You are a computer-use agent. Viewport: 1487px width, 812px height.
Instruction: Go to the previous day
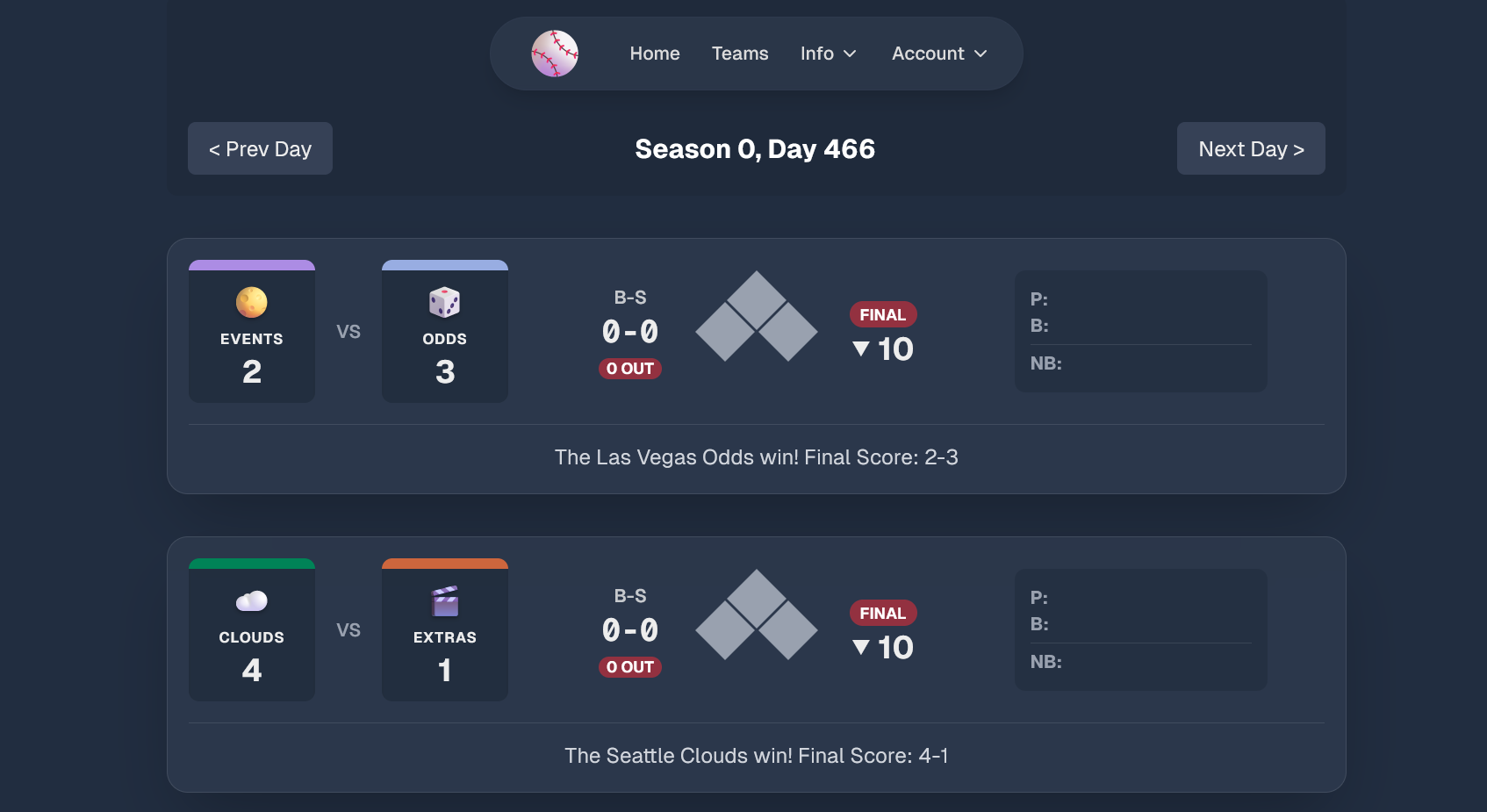point(260,148)
